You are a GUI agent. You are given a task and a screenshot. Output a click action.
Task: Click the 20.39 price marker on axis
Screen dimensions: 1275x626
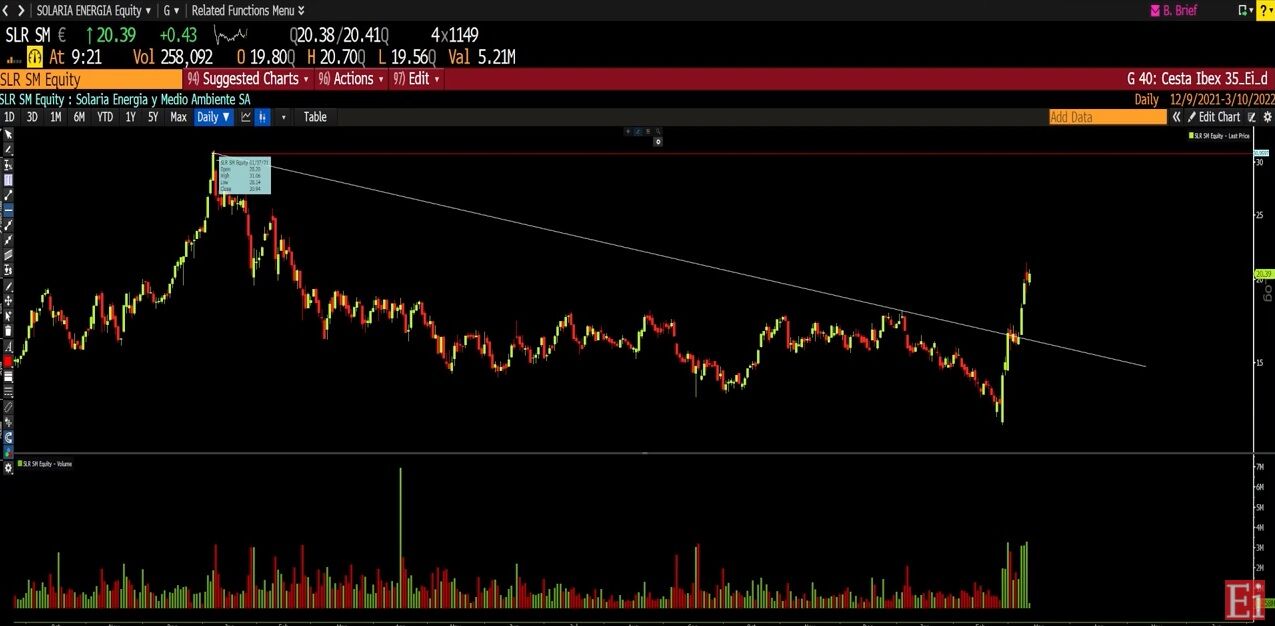(x=1263, y=273)
